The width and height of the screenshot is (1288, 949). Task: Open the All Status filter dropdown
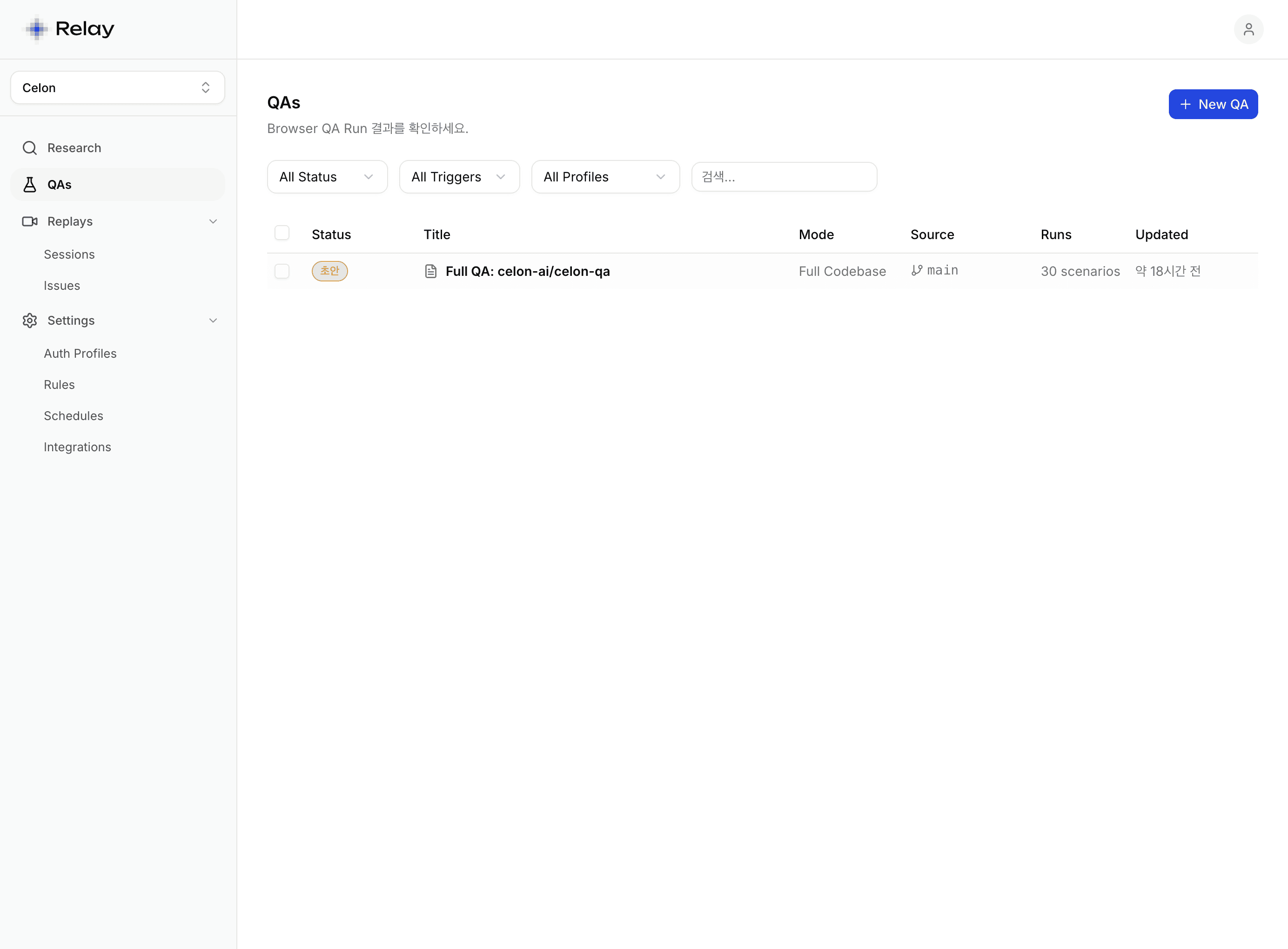(327, 177)
